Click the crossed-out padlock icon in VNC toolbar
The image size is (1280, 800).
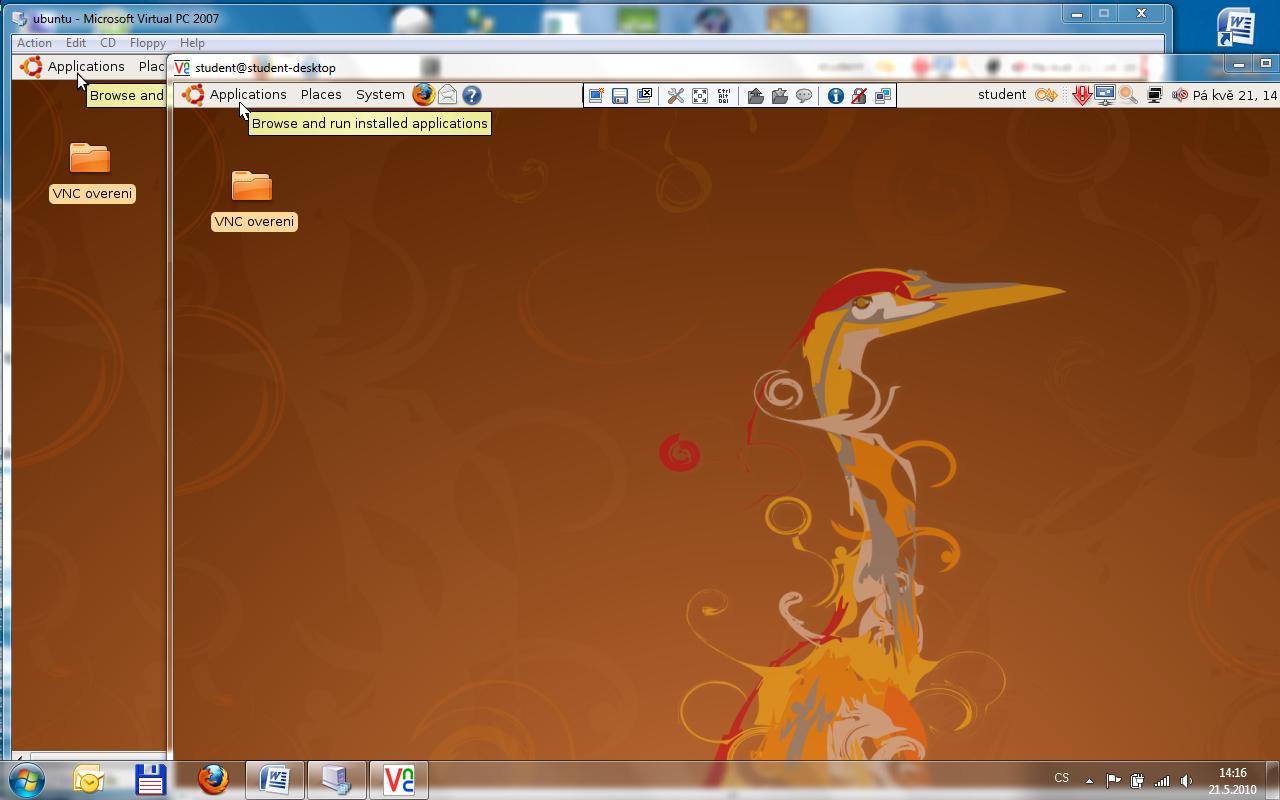tap(859, 96)
